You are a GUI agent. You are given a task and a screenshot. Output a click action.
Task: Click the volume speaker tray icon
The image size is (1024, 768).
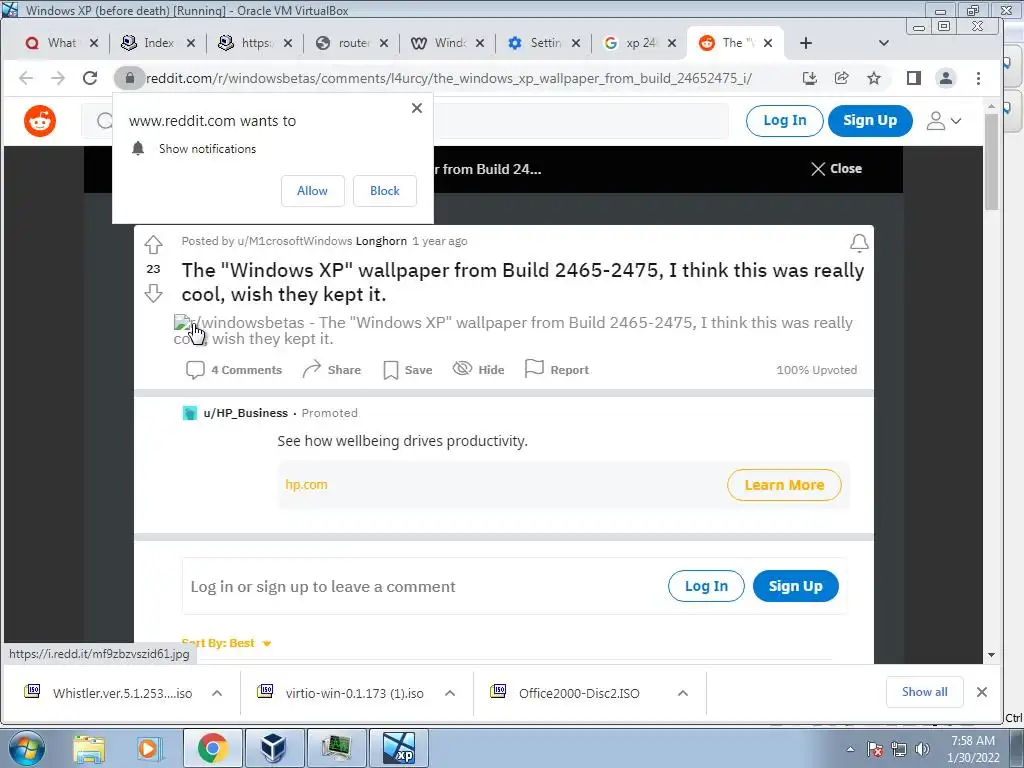922,749
